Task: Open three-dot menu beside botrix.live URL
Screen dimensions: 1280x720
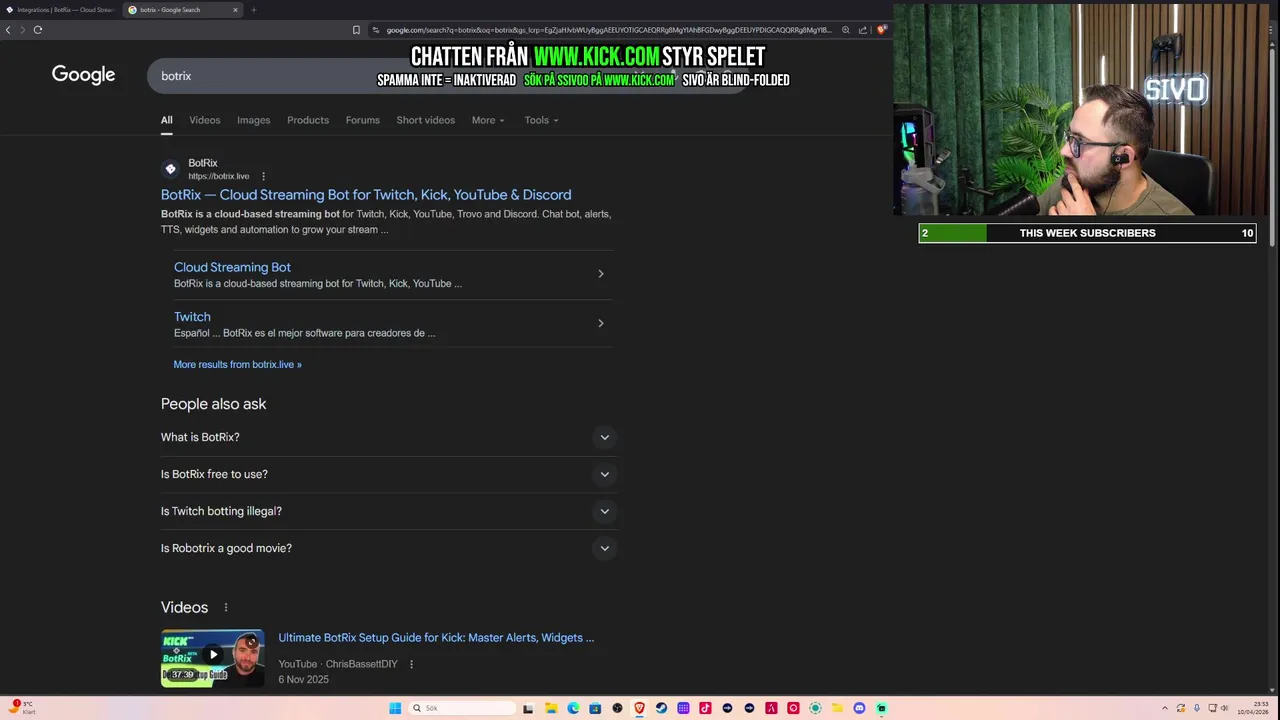Action: point(264,176)
